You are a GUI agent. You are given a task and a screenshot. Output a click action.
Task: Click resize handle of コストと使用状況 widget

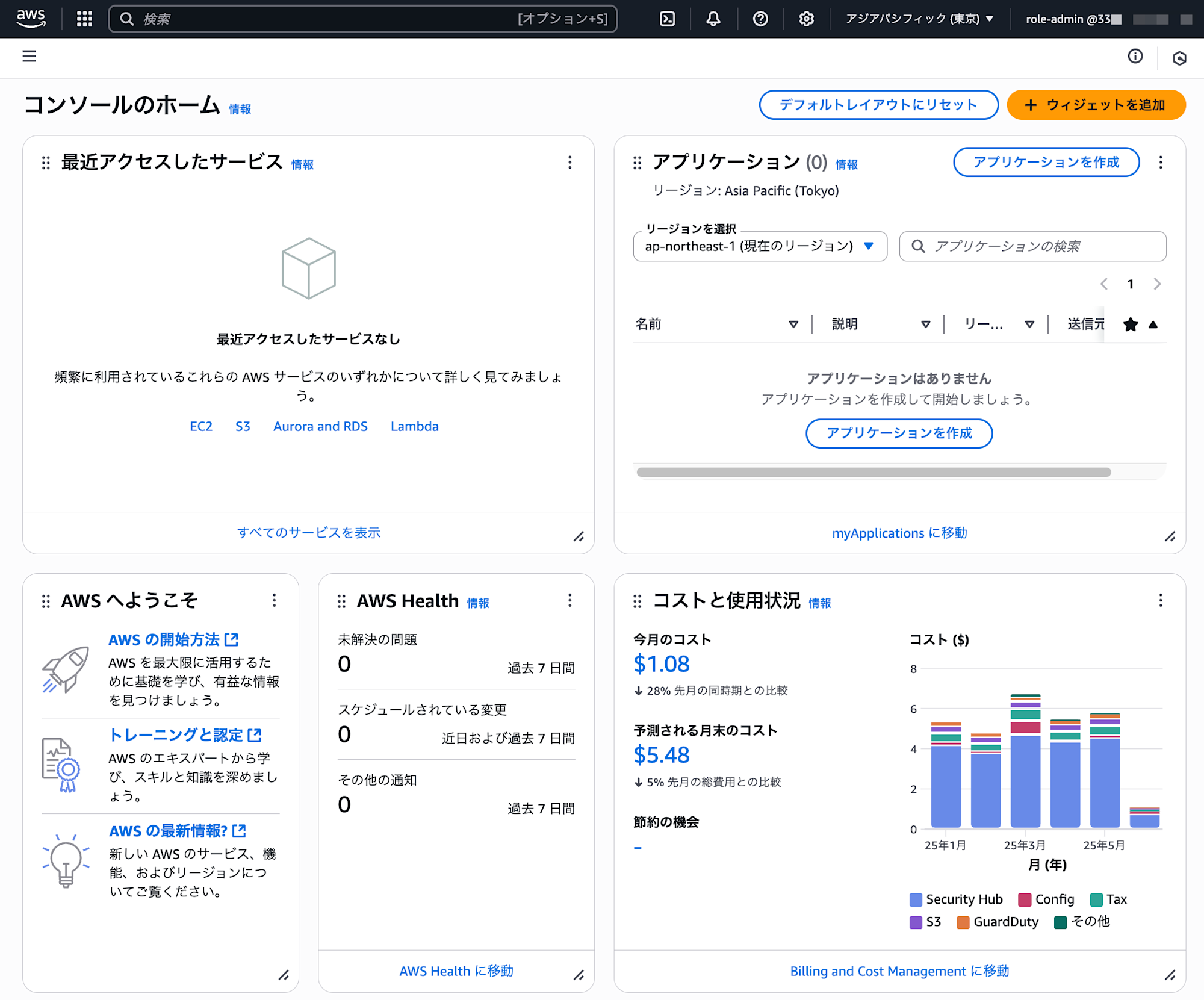click(x=1170, y=975)
